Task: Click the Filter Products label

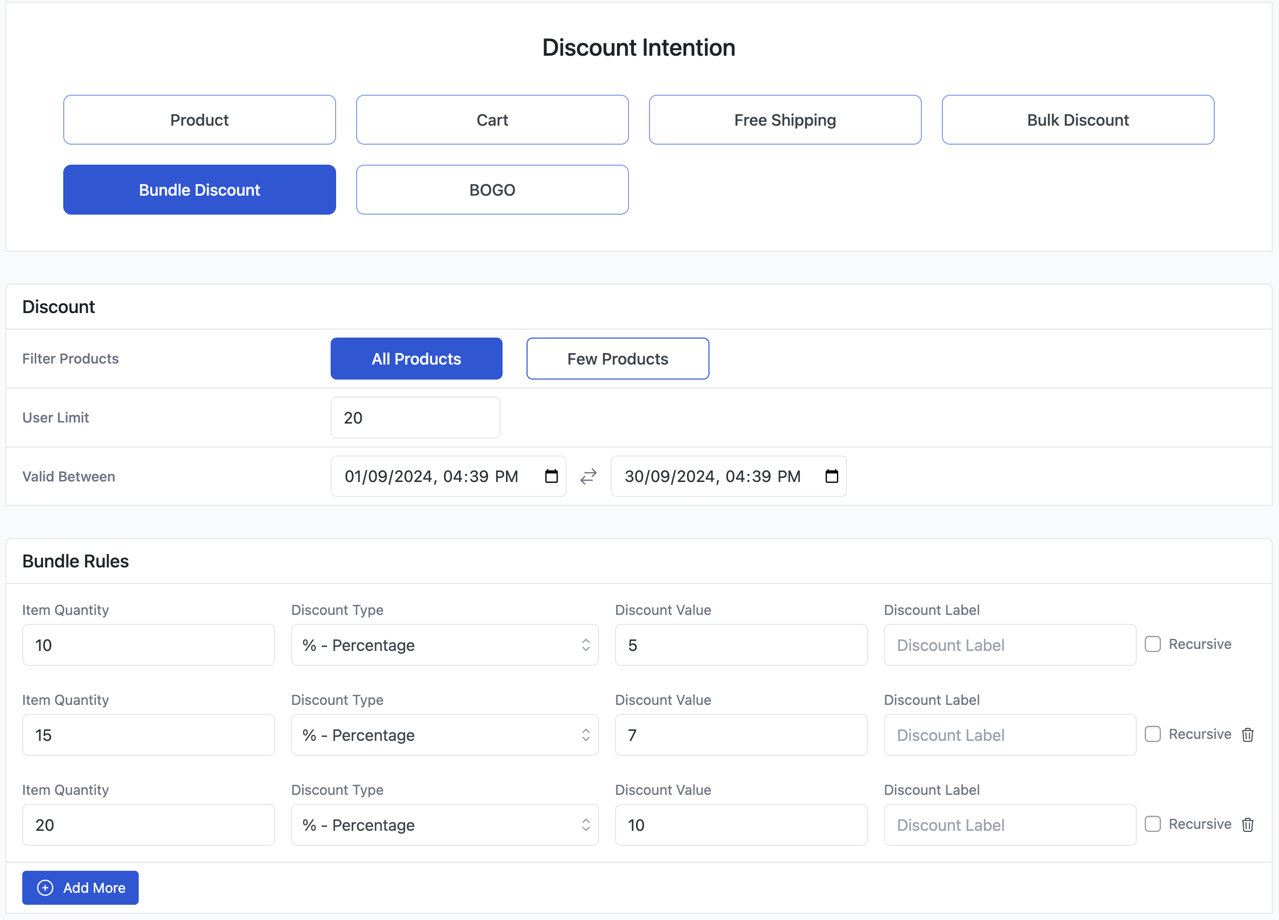Action: point(70,359)
